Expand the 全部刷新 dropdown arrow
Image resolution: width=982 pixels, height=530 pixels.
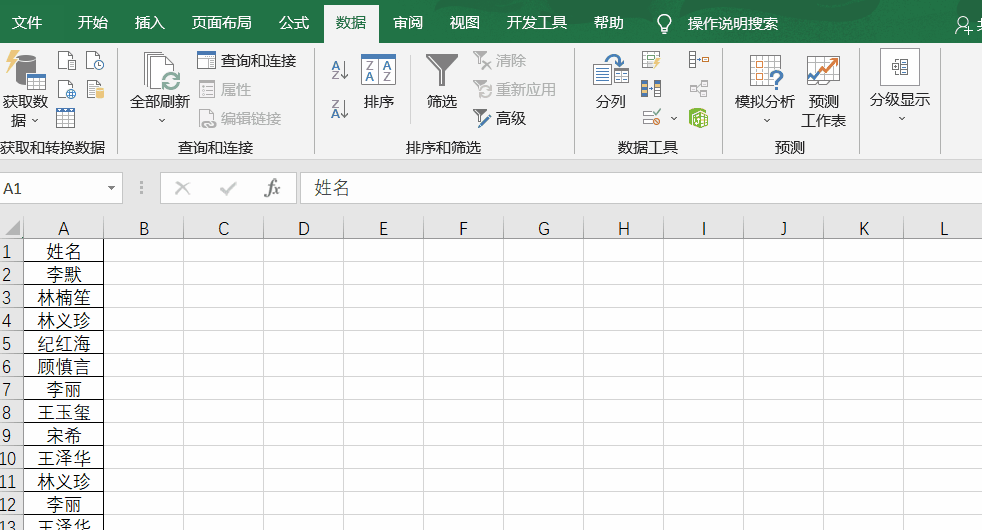pos(160,120)
